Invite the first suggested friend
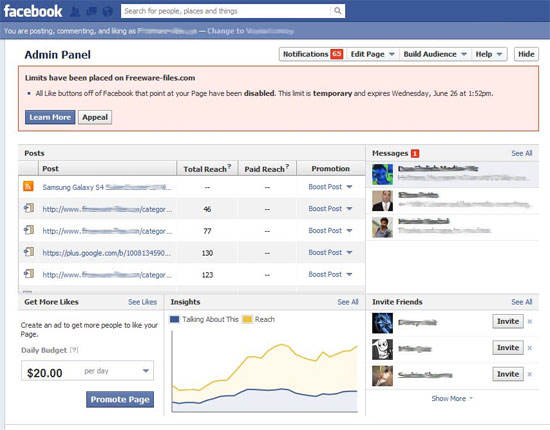The width and height of the screenshot is (550, 430). (508, 321)
